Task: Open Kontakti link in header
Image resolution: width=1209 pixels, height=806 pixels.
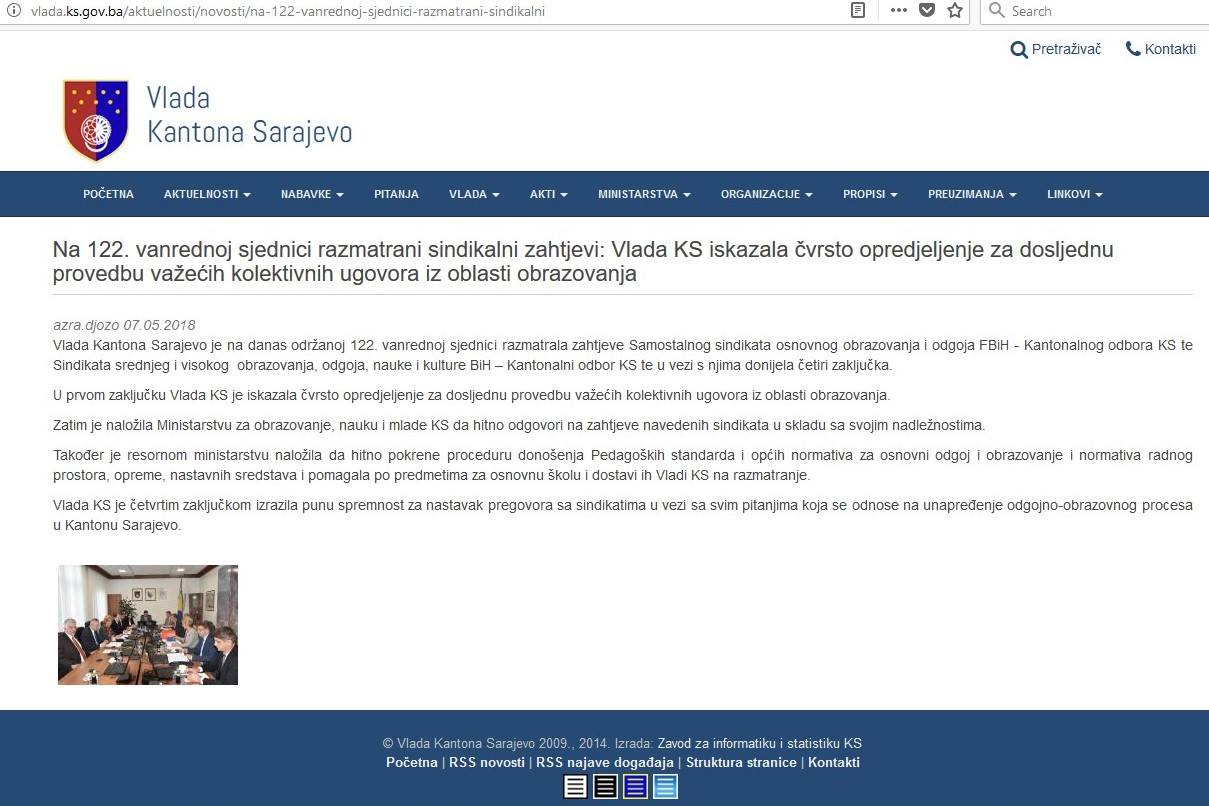Action: coord(1161,49)
